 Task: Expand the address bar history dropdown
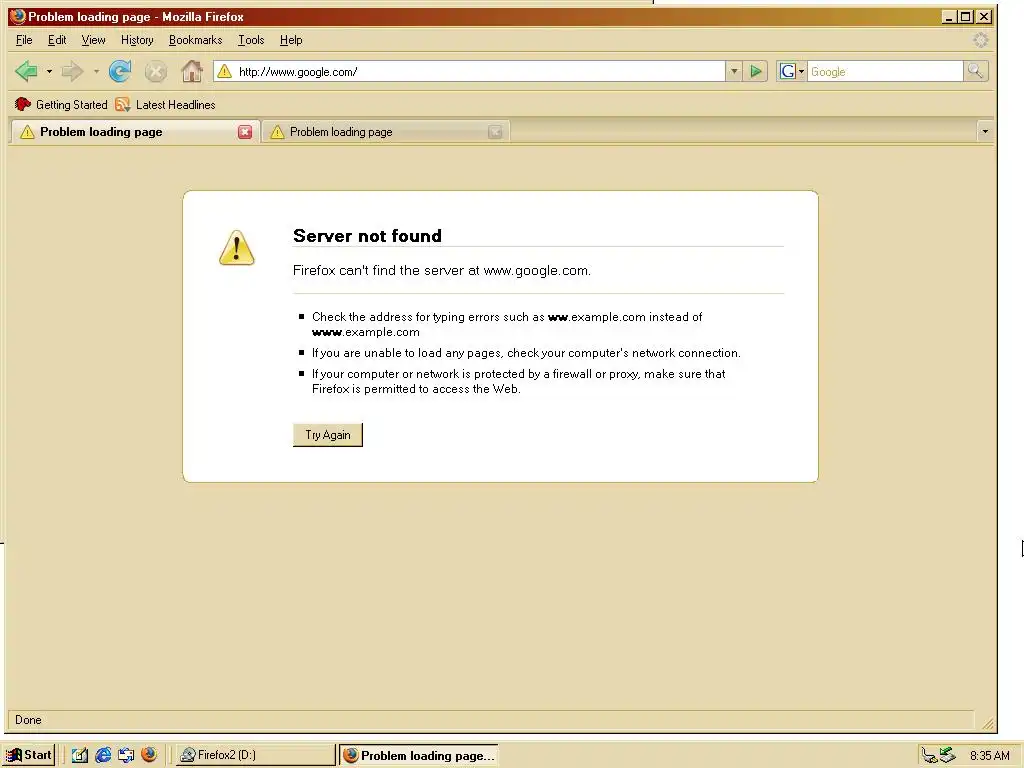(x=734, y=71)
